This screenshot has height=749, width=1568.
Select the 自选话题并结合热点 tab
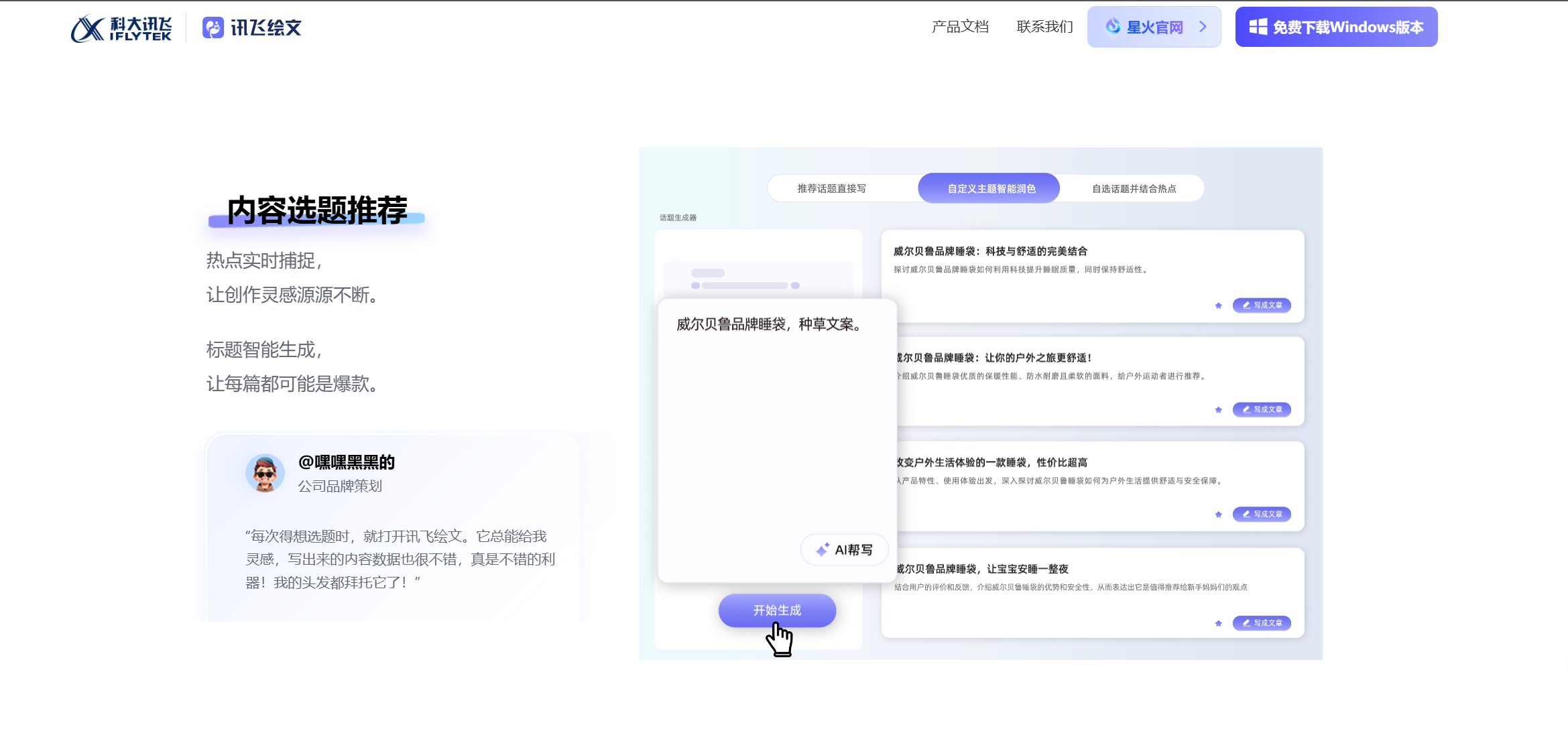click(x=1134, y=189)
